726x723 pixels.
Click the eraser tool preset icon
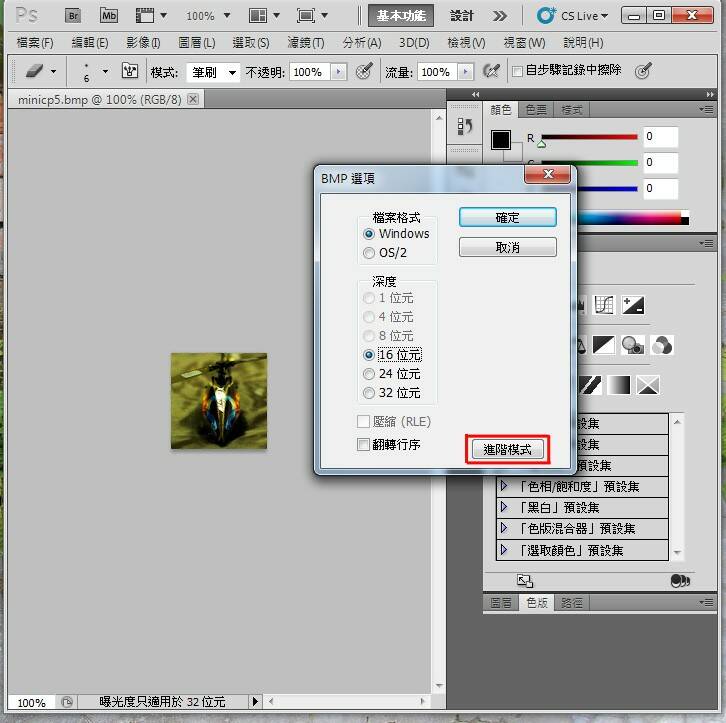35,71
